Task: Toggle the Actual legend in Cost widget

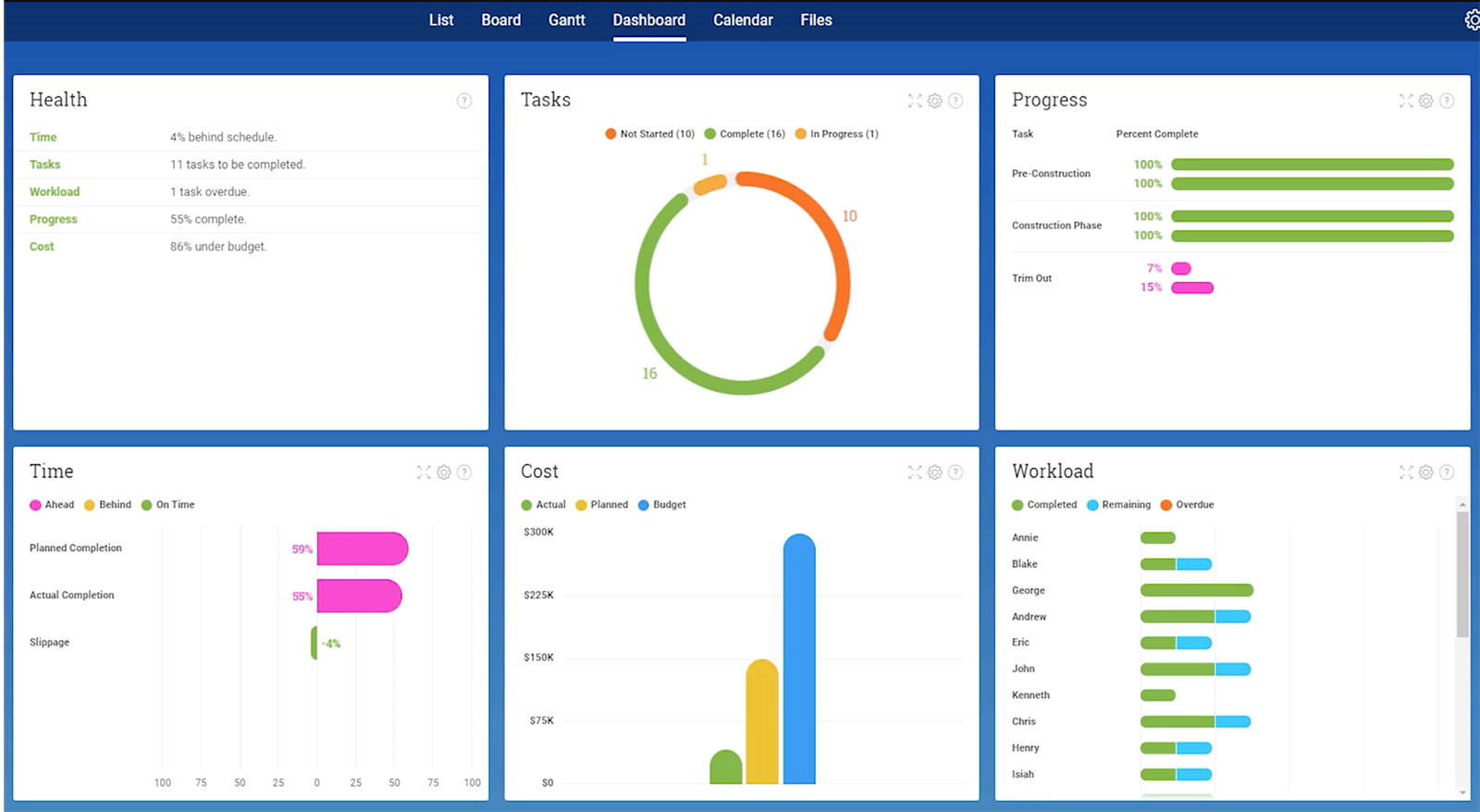Action: [543, 505]
